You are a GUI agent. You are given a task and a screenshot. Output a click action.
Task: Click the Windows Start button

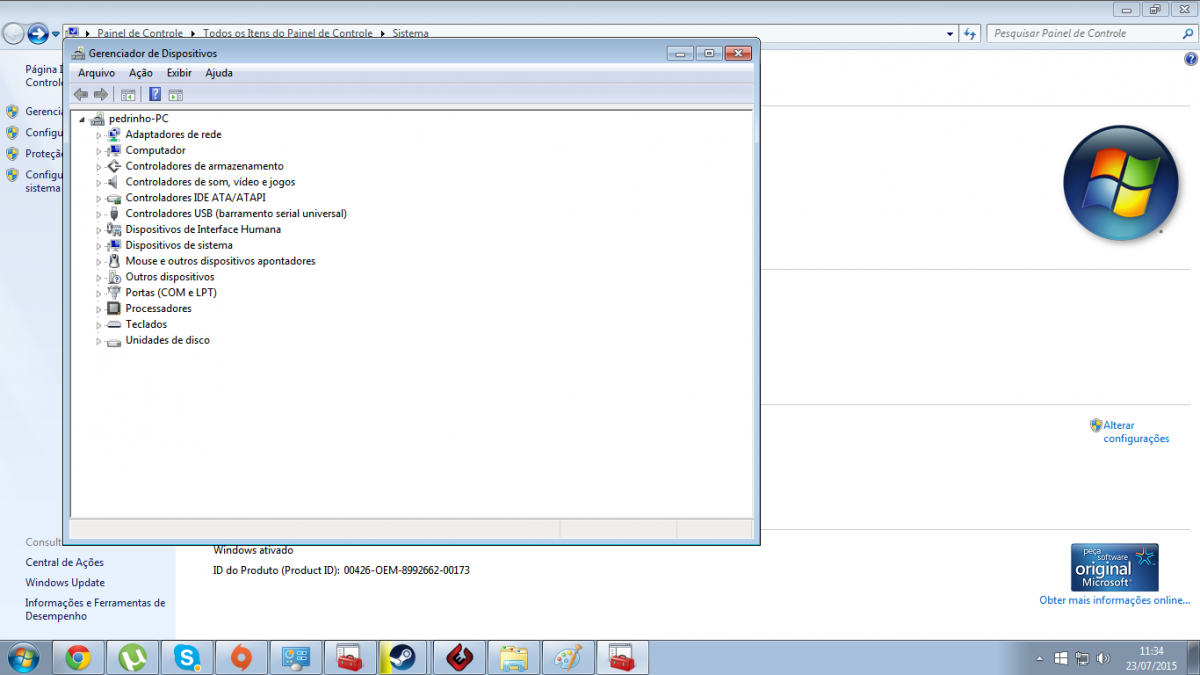click(x=22, y=658)
